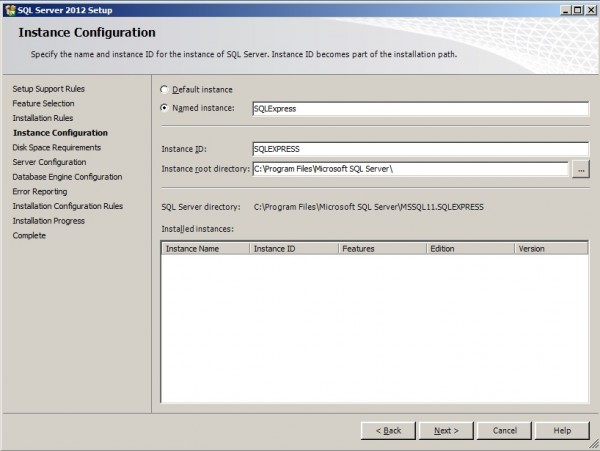Select Error Reporting step in sidebar
The image size is (600, 451).
tap(40, 191)
